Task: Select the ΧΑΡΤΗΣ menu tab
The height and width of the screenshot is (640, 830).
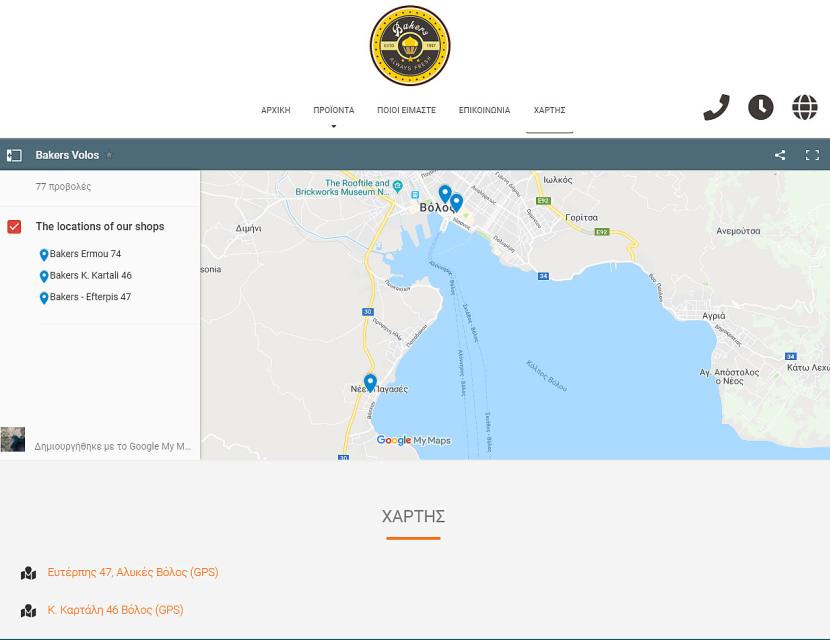Action: pyautogui.click(x=549, y=110)
